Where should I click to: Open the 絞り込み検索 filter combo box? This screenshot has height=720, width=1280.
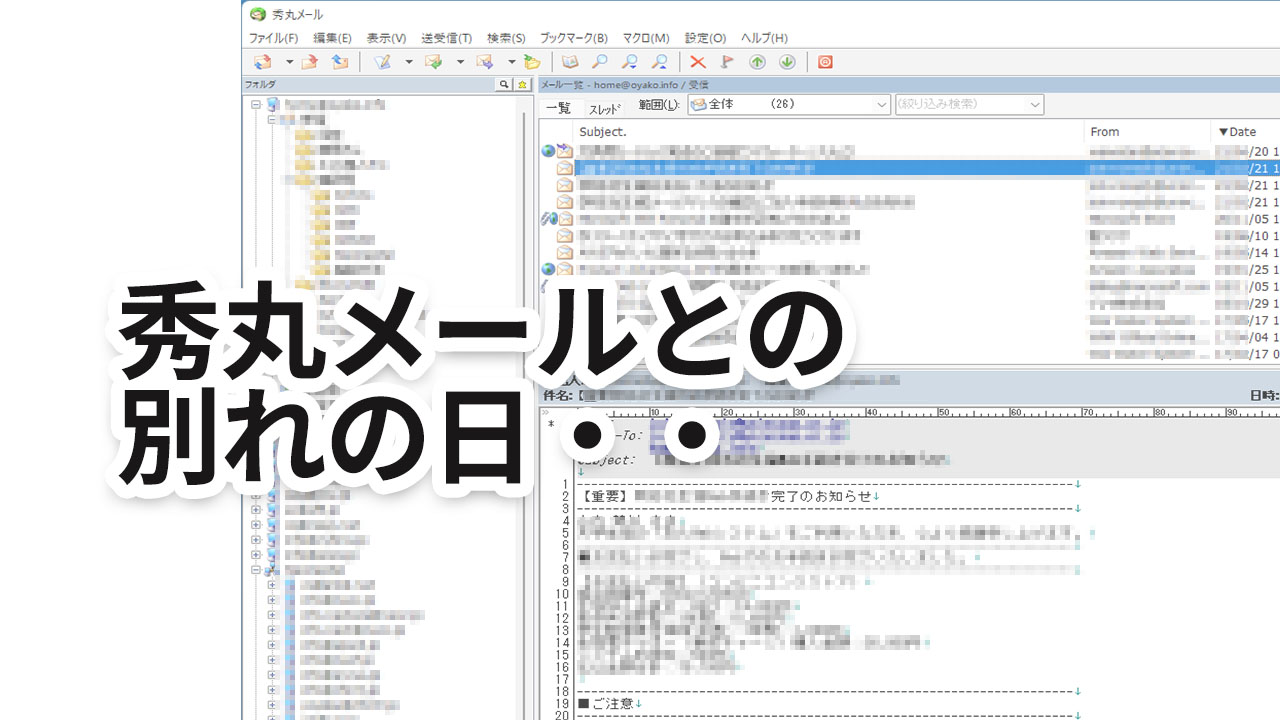click(x=969, y=104)
